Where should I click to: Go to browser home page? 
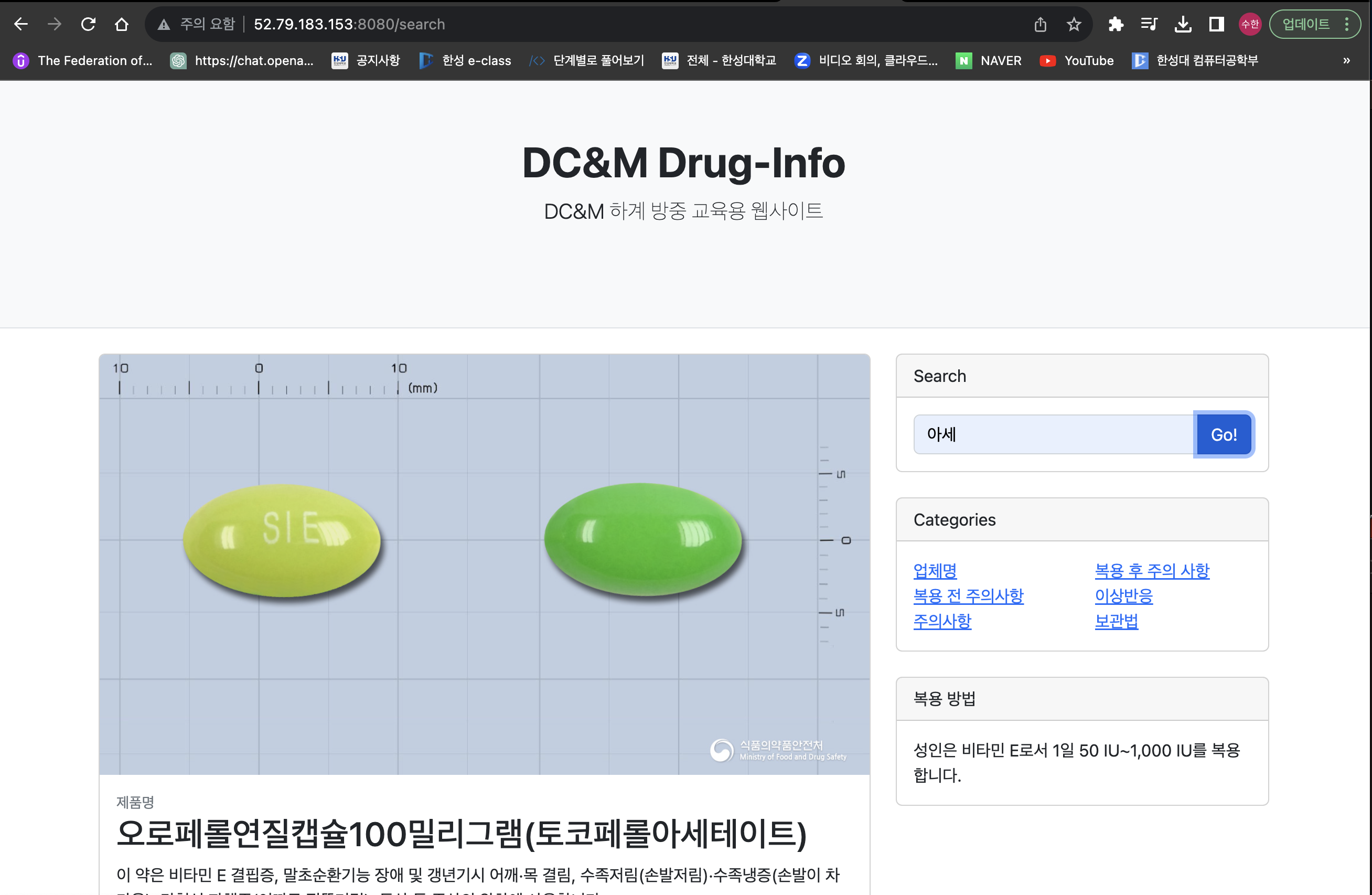tap(121, 24)
